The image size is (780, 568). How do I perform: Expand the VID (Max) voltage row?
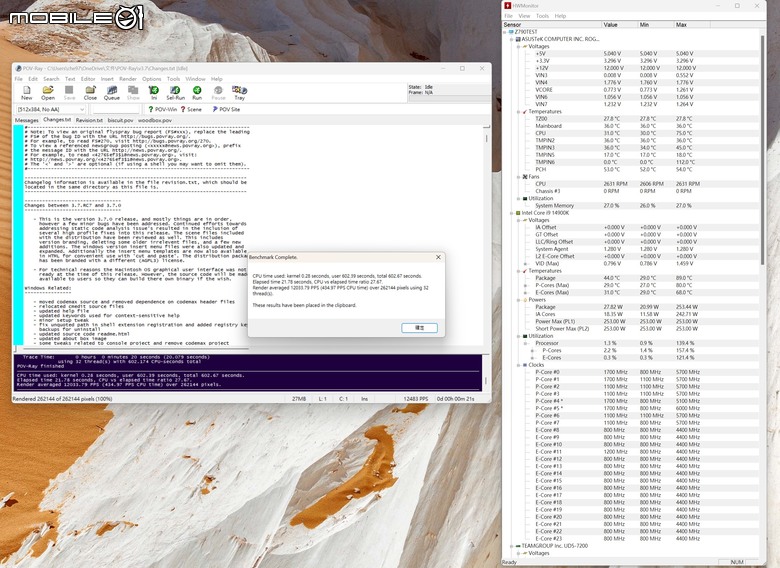525,264
